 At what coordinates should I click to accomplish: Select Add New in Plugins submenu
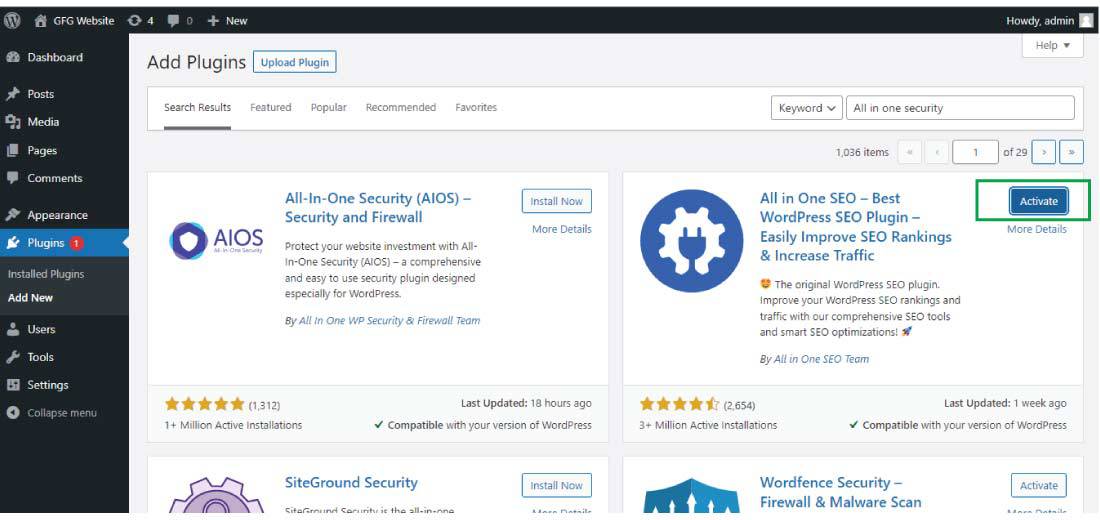click(30, 298)
